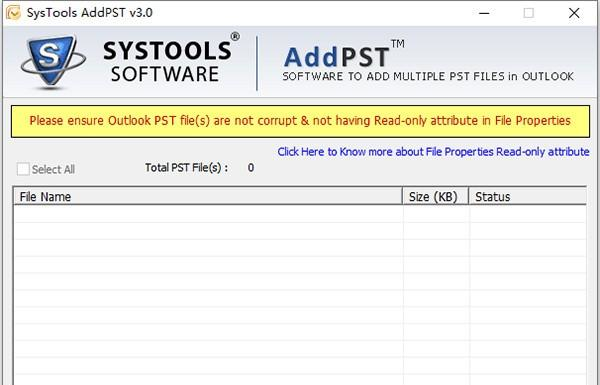Sort by the Size (KB) column header
The image size is (600, 385).
[x=435, y=196]
